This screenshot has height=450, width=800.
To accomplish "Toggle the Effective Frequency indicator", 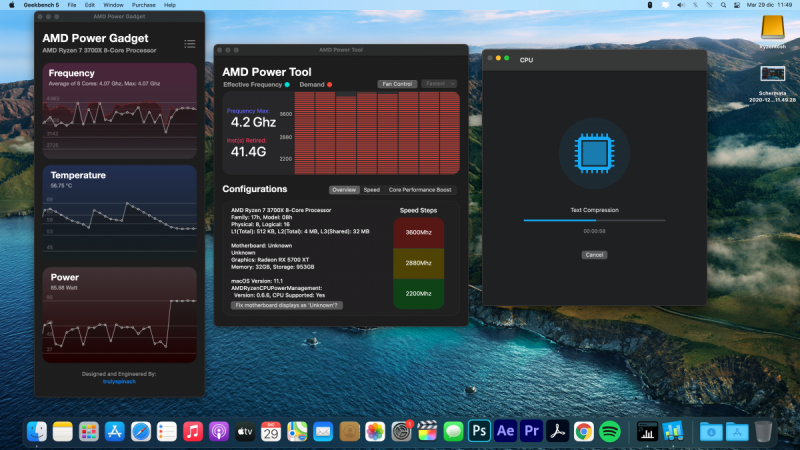I will tap(287, 85).
